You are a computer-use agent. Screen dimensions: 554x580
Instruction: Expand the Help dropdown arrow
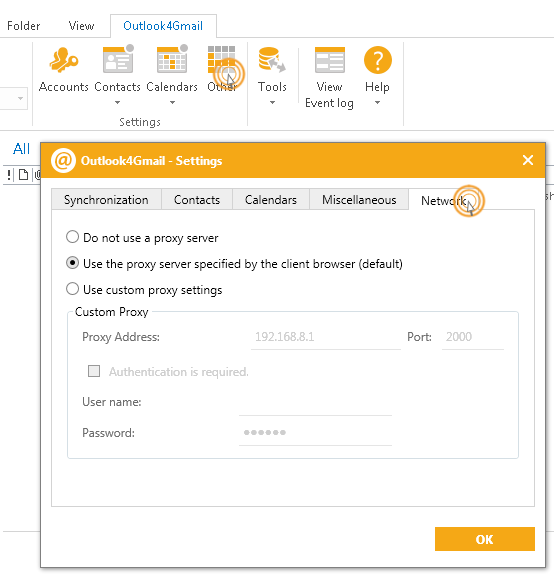coord(377,102)
